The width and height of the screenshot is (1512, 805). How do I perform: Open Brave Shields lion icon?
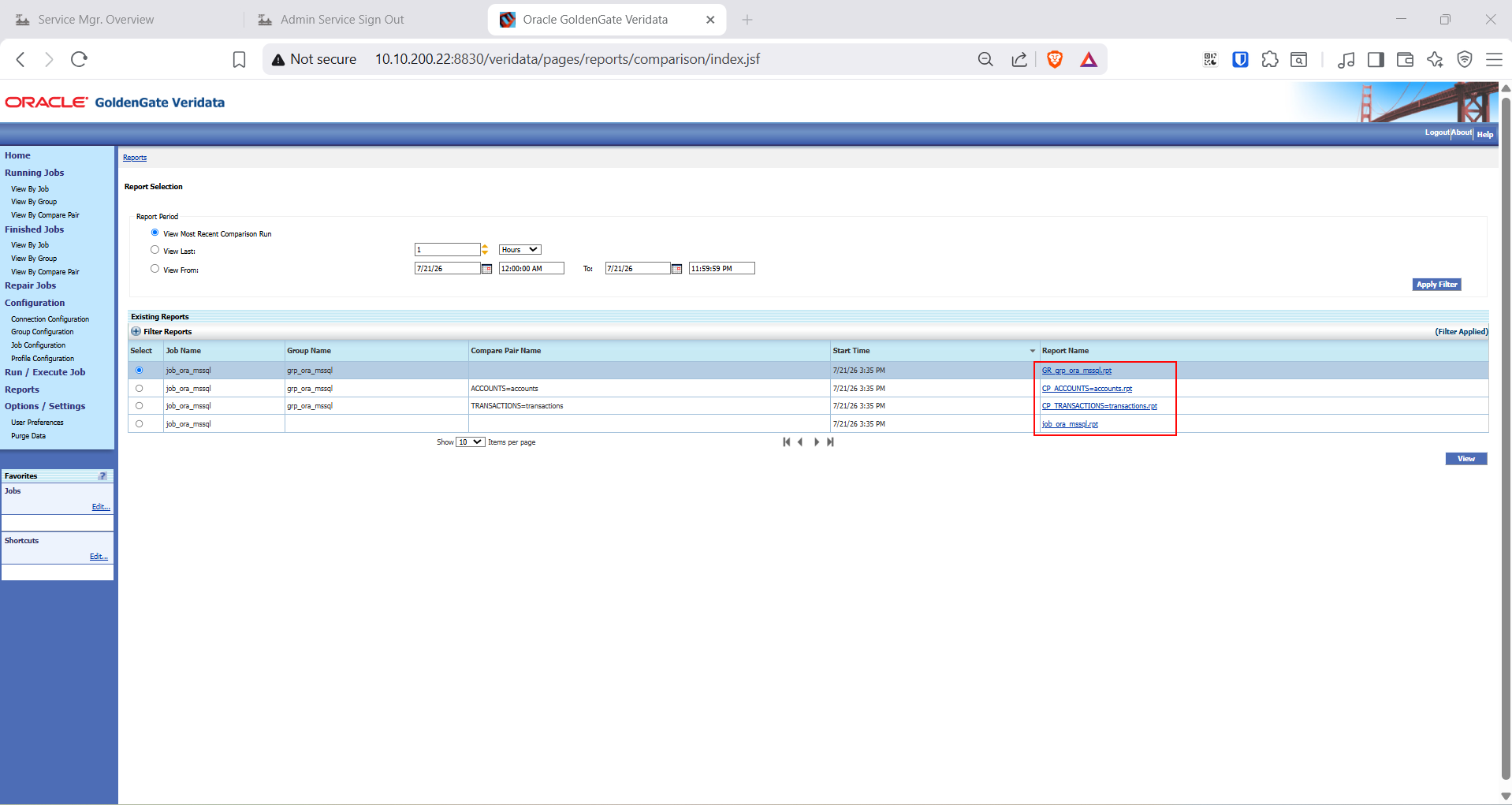[x=1055, y=59]
